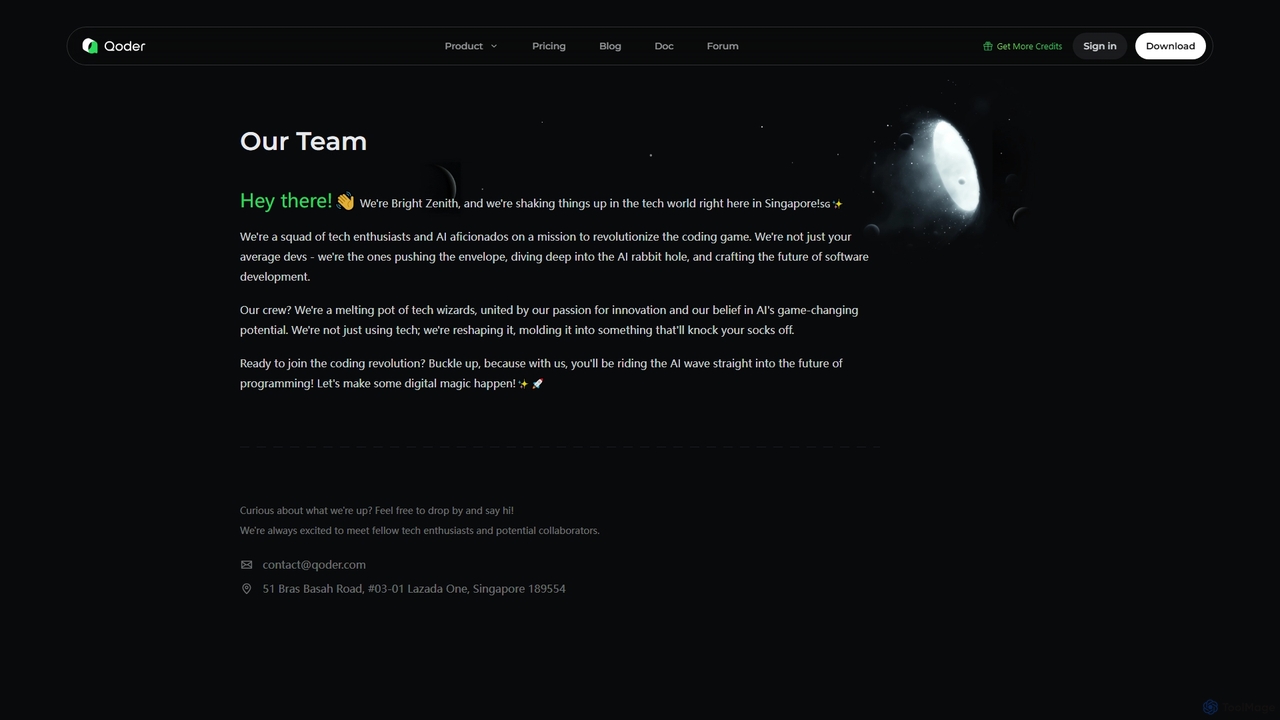Open the Blog link in navigation
The image size is (1280, 720).
(610, 46)
